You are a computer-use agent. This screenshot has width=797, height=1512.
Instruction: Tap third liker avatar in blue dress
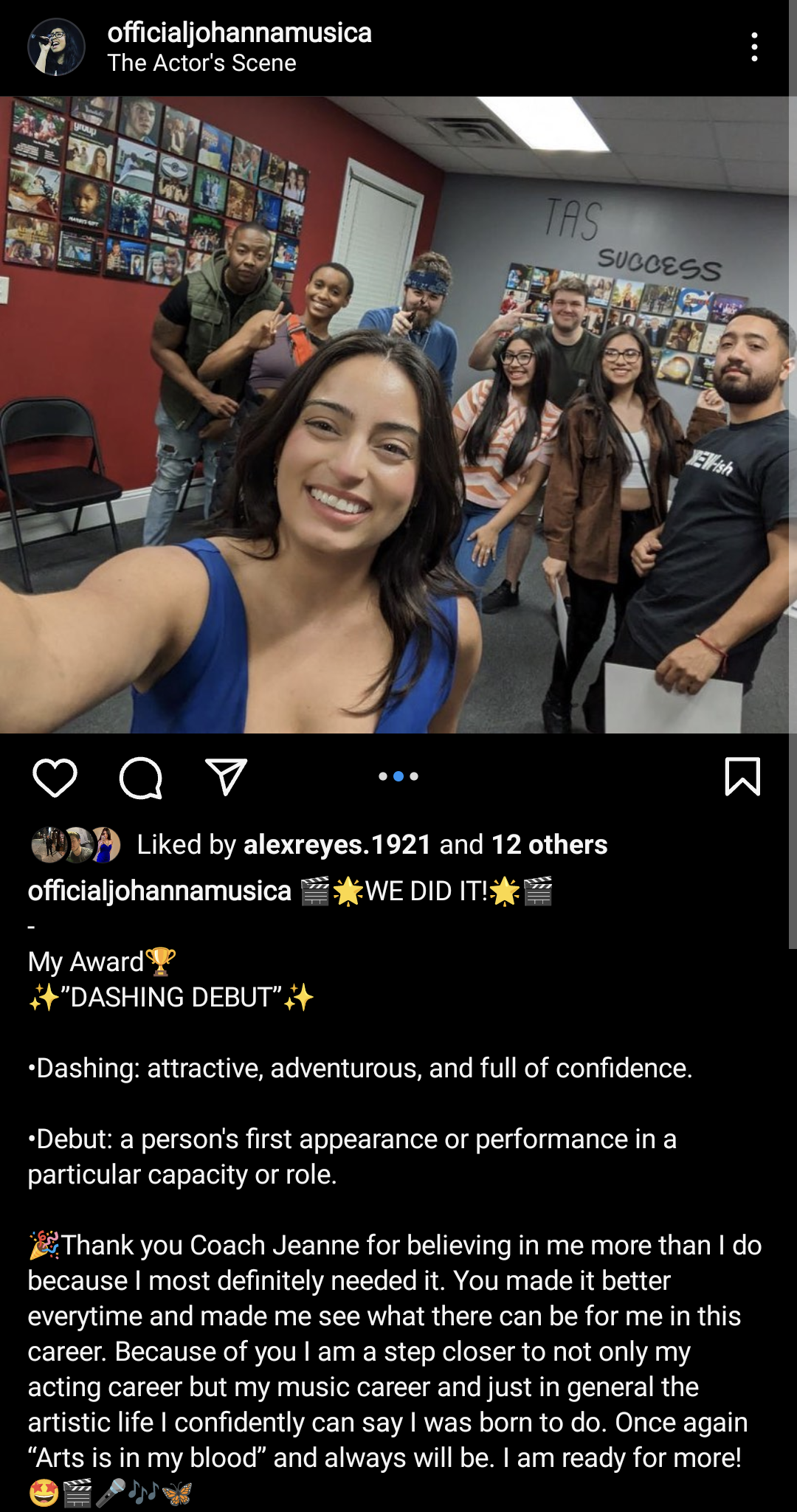click(106, 845)
